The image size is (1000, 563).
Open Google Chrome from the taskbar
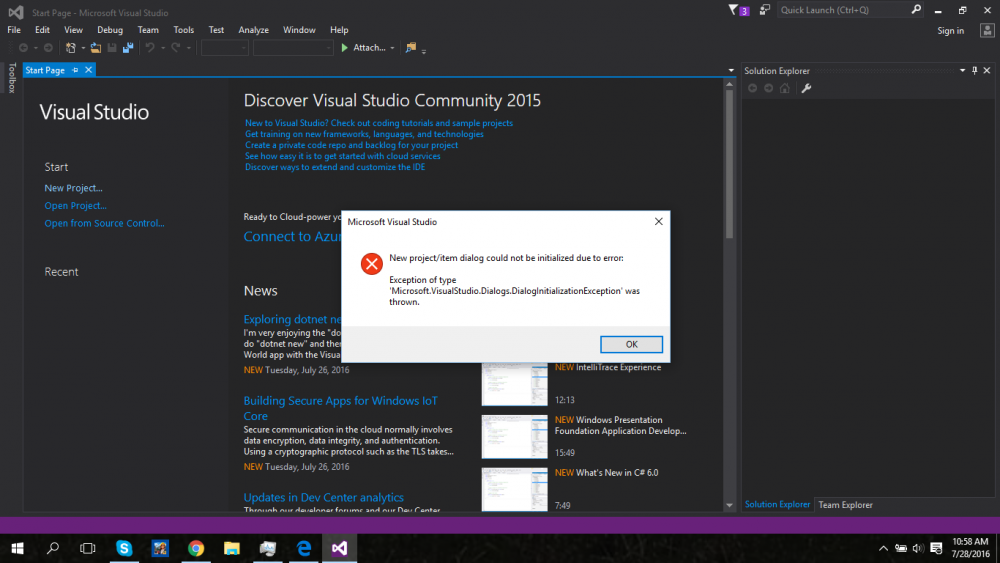[x=196, y=548]
